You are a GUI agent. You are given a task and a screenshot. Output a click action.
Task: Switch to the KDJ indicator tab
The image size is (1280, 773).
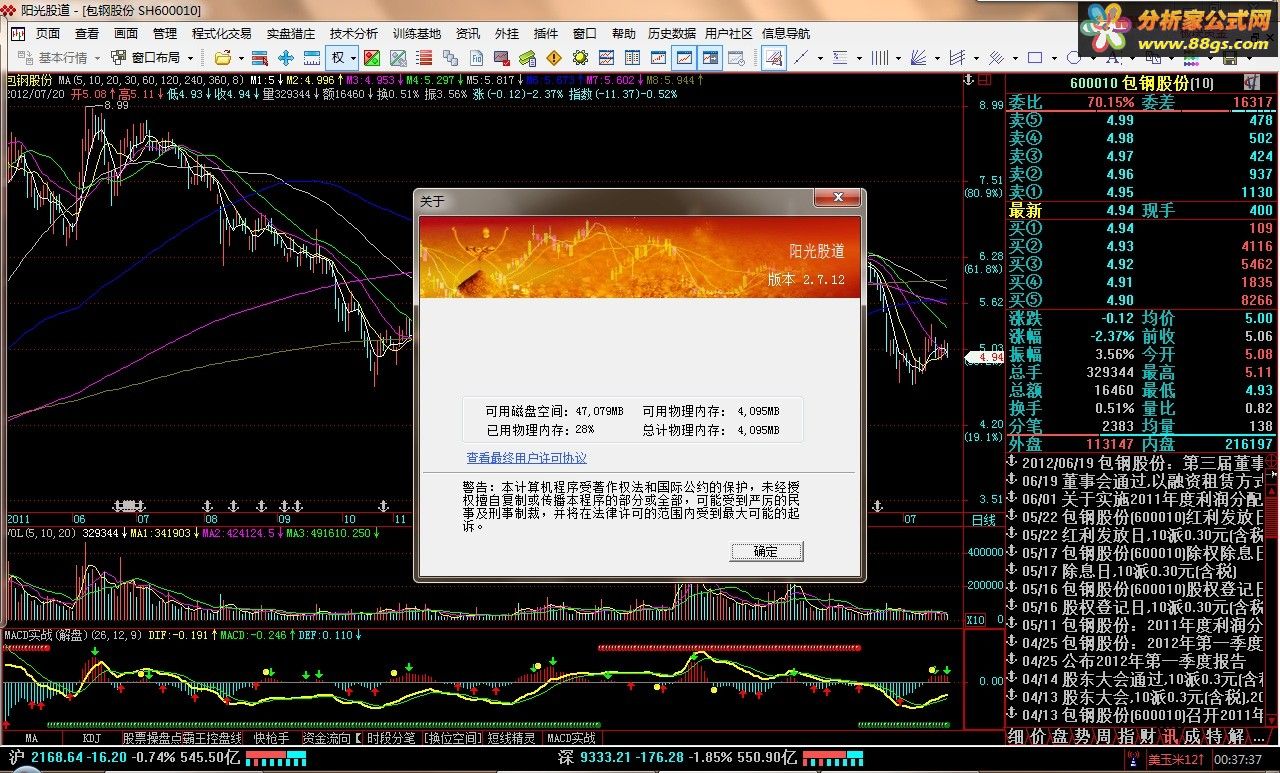[92, 738]
